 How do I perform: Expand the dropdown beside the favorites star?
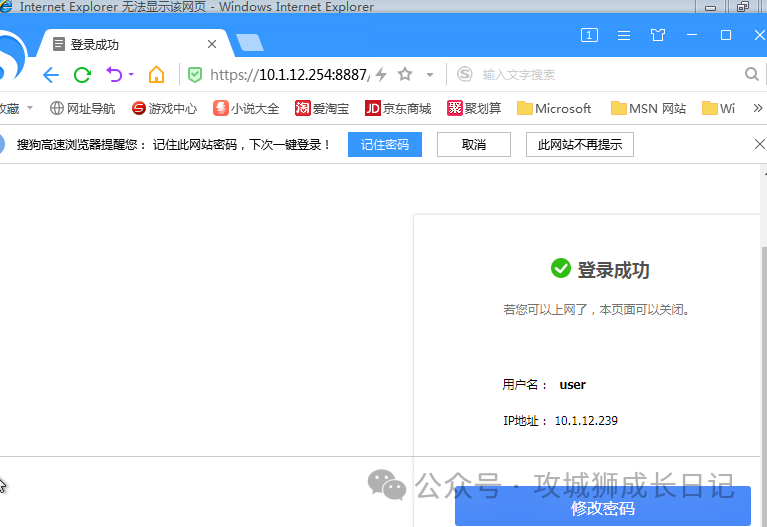(x=430, y=75)
